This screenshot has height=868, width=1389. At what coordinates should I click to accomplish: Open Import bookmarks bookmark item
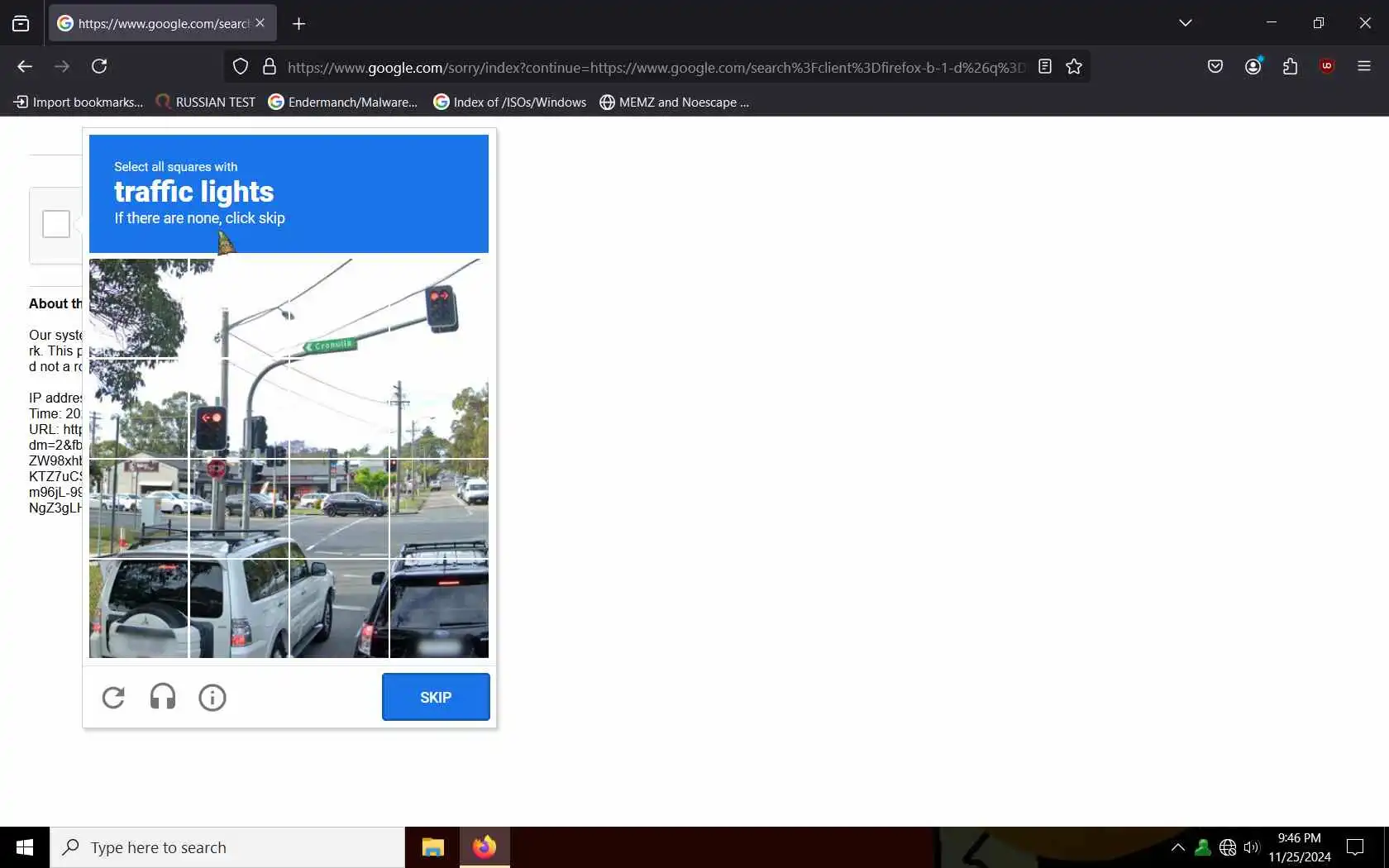79,102
